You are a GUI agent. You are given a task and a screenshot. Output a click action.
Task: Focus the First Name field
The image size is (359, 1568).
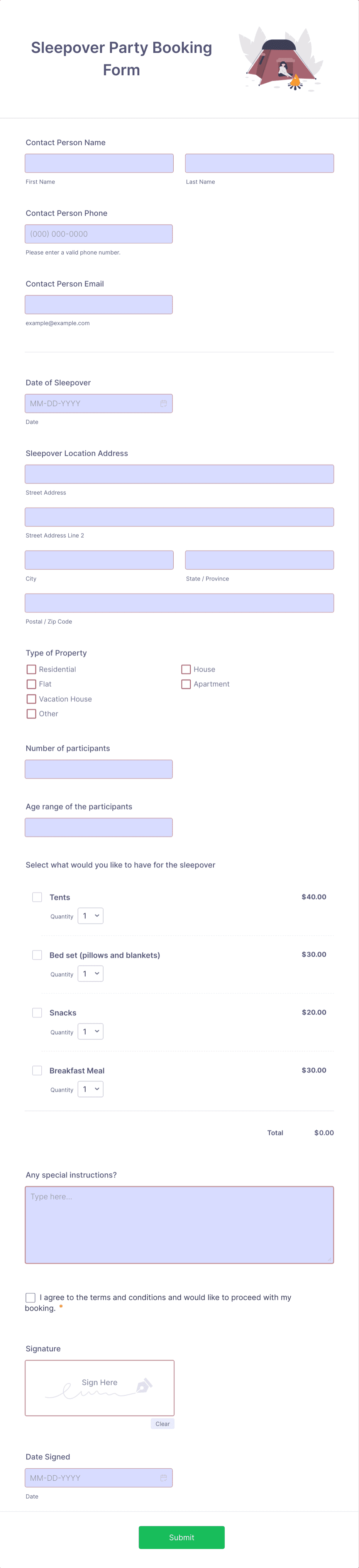click(x=99, y=163)
